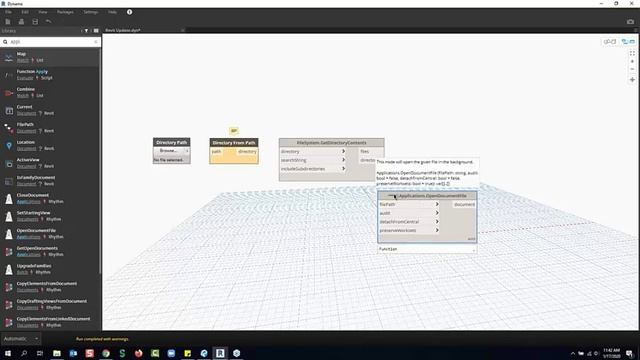Click the library layout view icon
Screen dimensions: 640x360
click(x=96, y=31)
